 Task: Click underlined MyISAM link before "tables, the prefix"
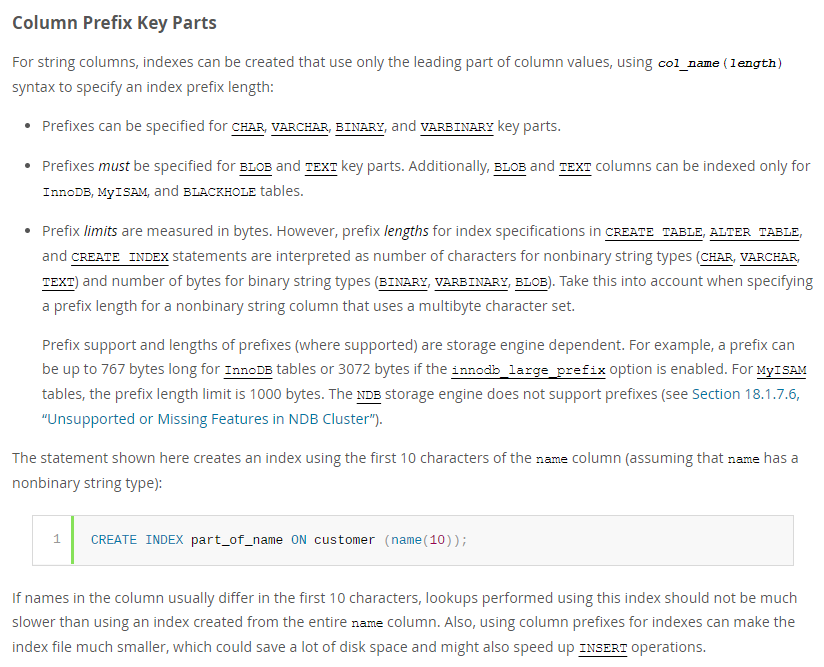[781, 370]
